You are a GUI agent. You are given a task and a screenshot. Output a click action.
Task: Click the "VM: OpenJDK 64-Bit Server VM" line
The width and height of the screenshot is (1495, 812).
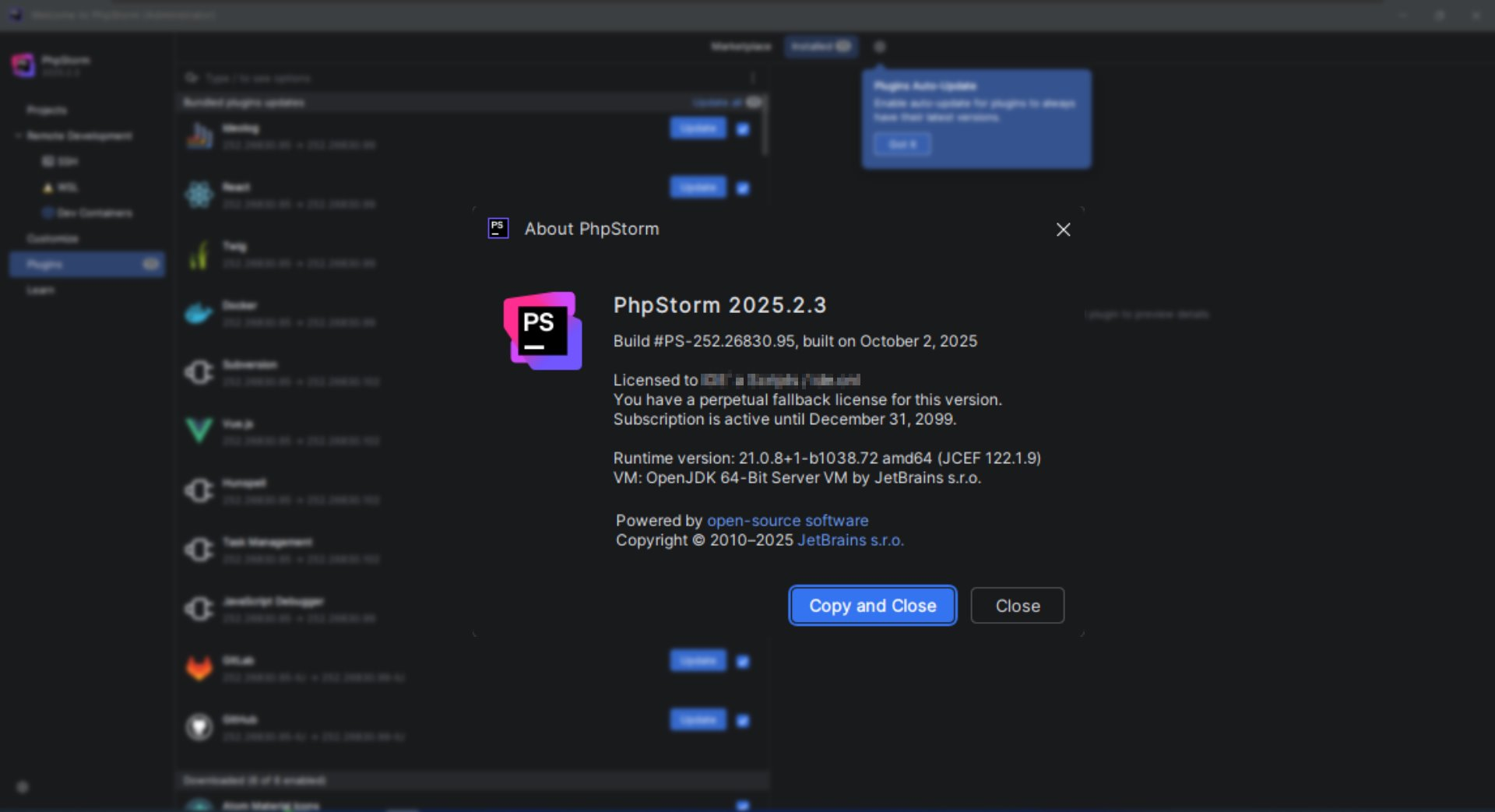click(x=797, y=477)
